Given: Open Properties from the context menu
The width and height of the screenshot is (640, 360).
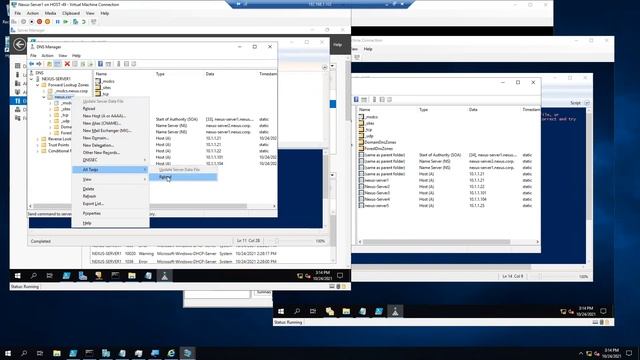Looking at the screenshot, I should point(91,213).
